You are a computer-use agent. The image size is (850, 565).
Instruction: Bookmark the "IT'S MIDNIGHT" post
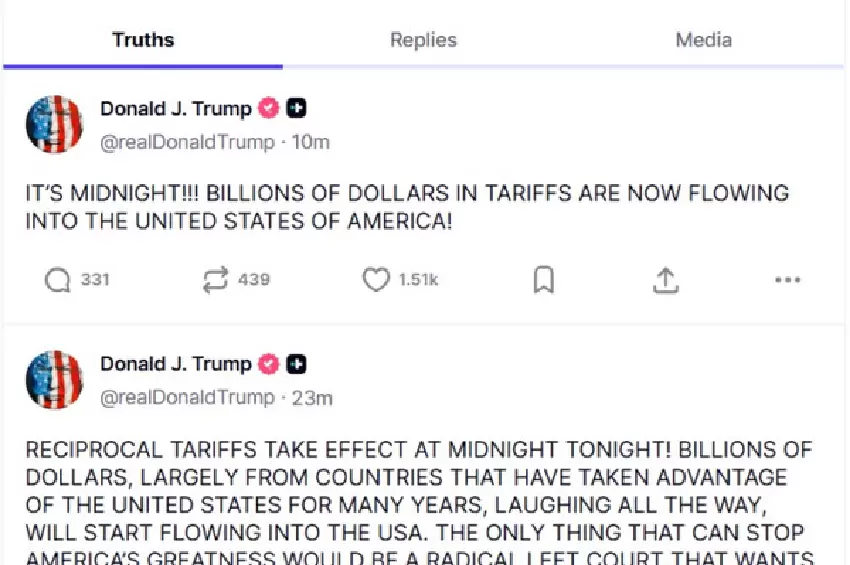[x=543, y=280]
